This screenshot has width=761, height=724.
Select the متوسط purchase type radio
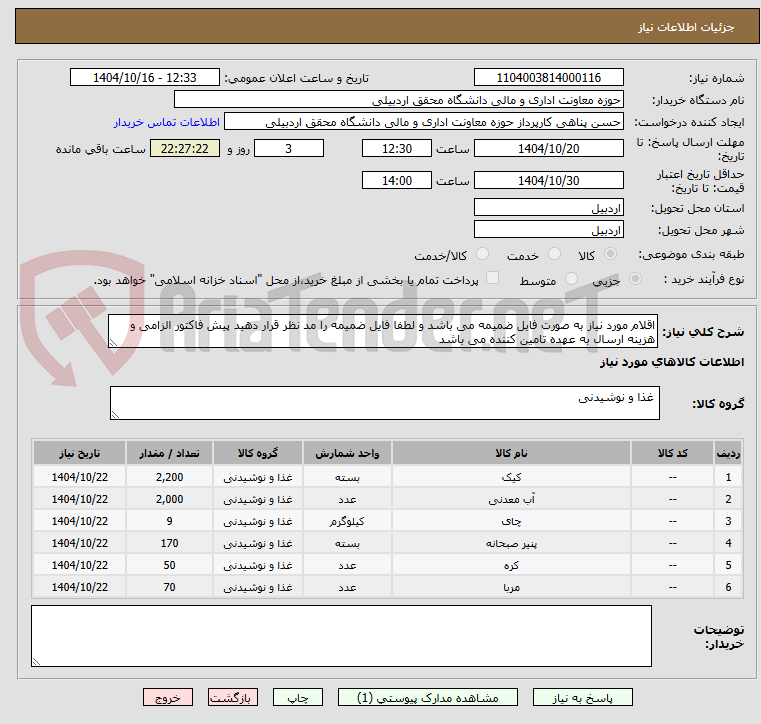[572, 279]
